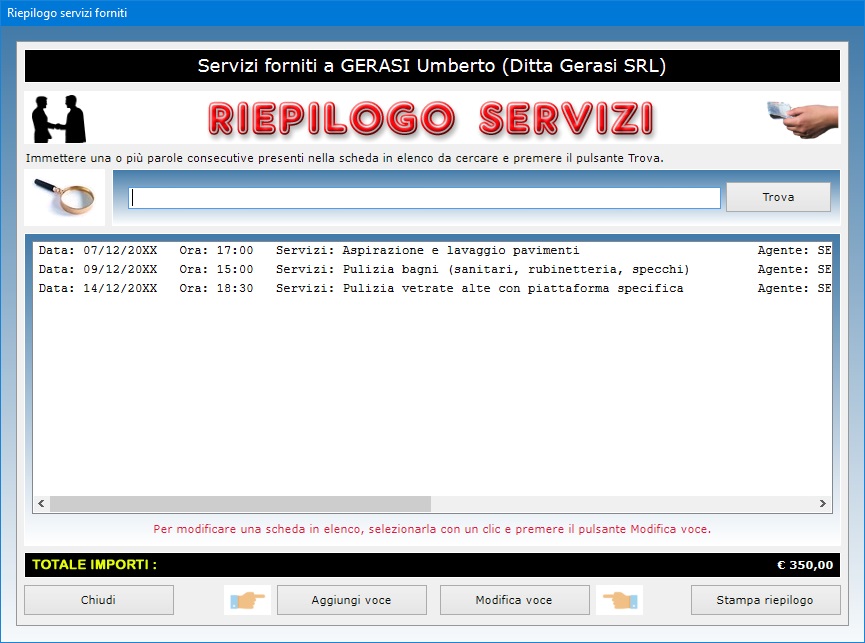Focus the search text field

tap(424, 198)
